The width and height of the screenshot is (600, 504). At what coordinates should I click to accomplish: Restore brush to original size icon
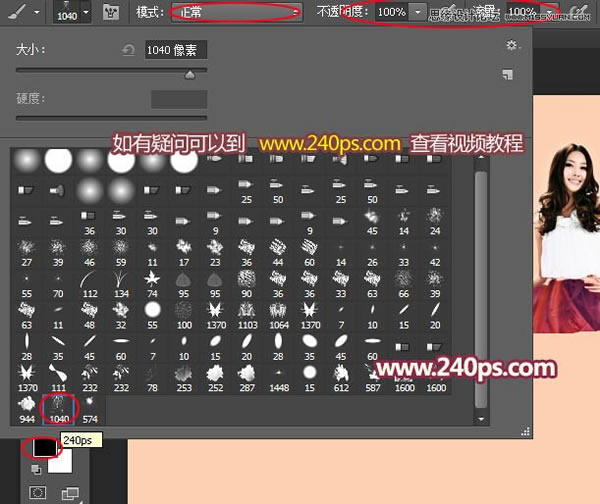click(x=129, y=50)
